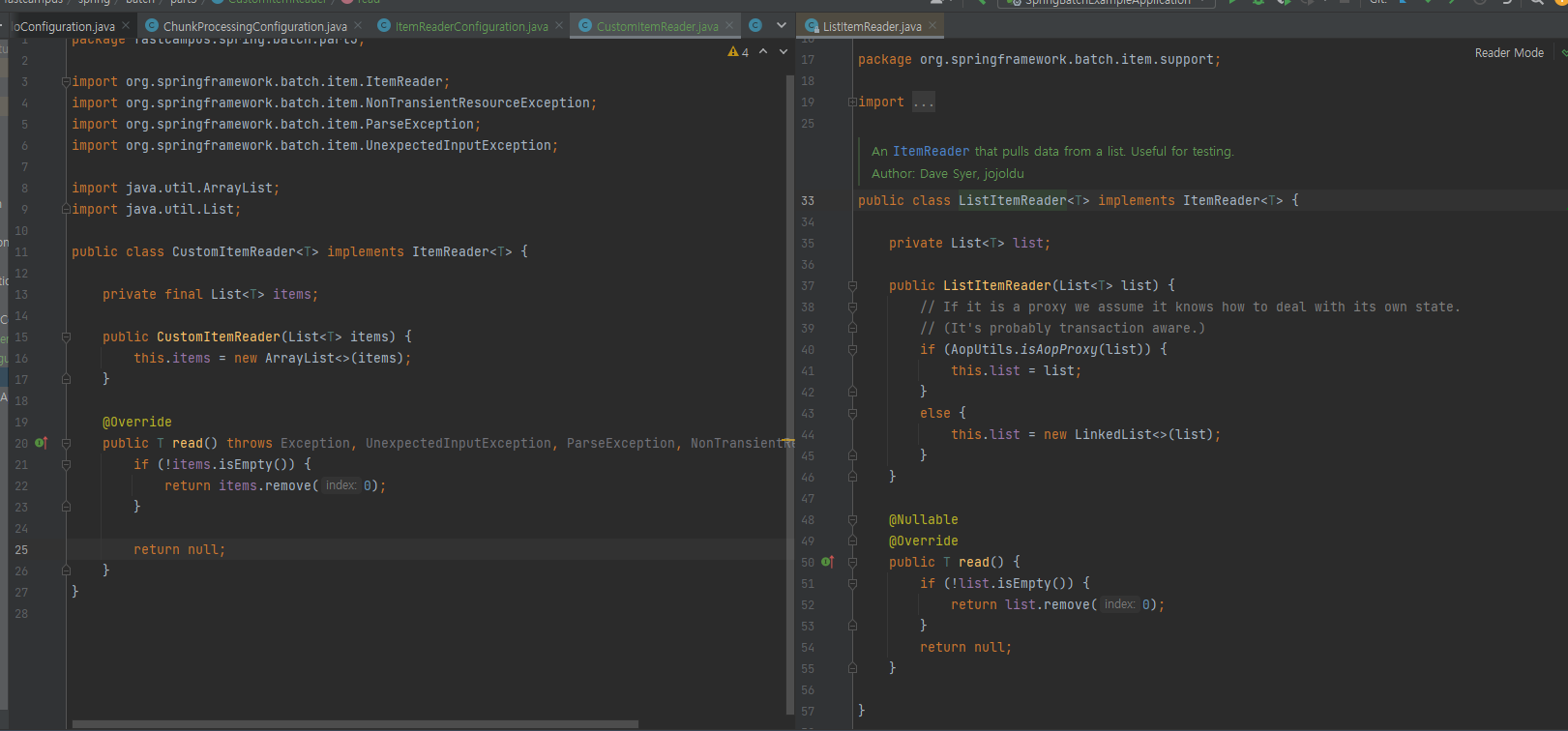
Task: Close the CustomItemReader.java tab
Action: [x=729, y=25]
